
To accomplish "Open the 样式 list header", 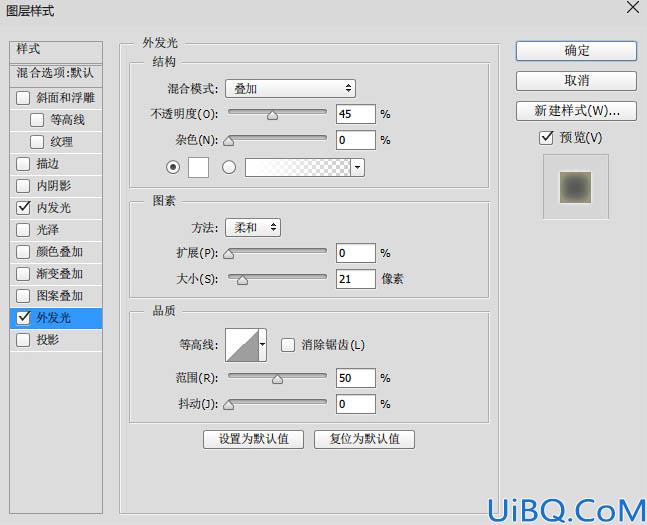I will pyautogui.click(x=56, y=50).
